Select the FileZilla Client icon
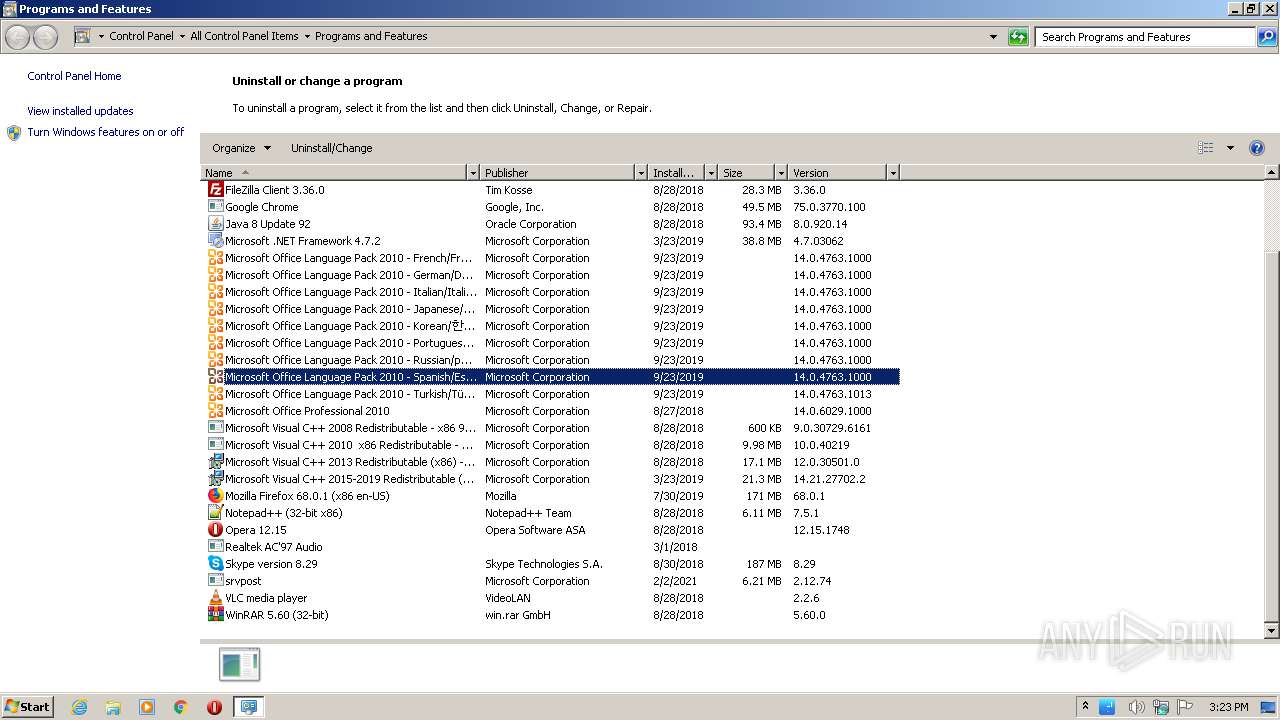Image resolution: width=1280 pixels, height=720 pixels. tap(215, 190)
